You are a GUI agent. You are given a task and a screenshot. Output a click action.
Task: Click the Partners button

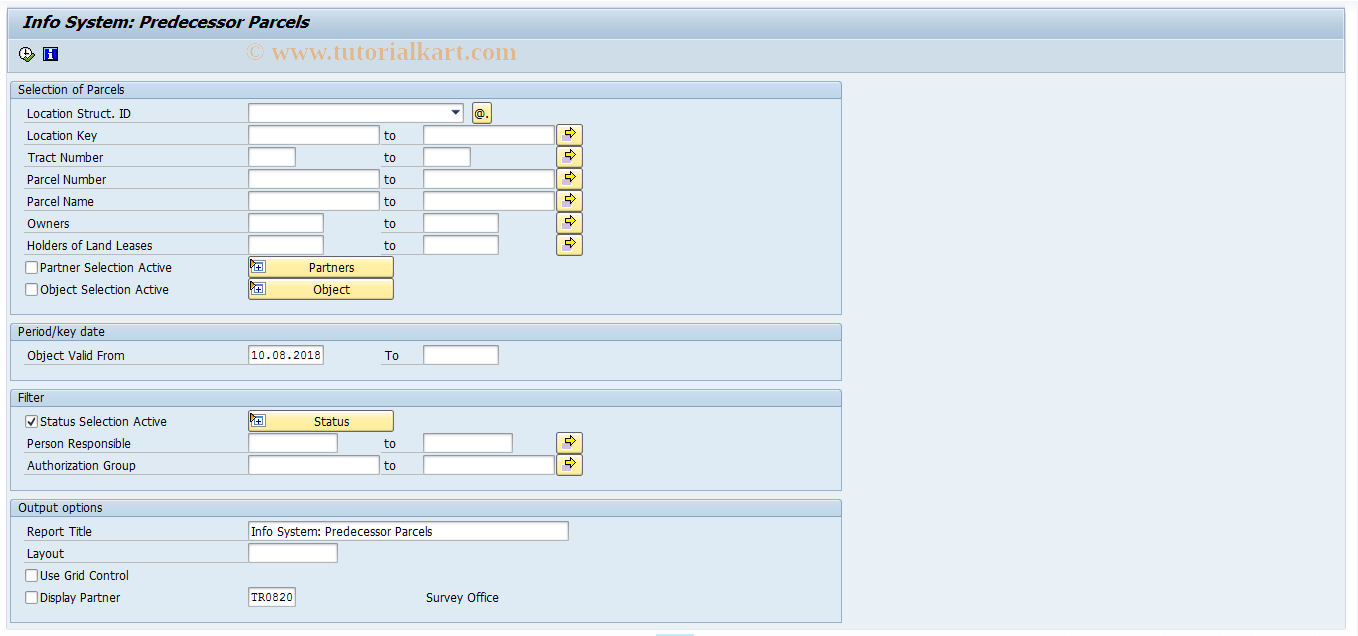tap(321, 268)
